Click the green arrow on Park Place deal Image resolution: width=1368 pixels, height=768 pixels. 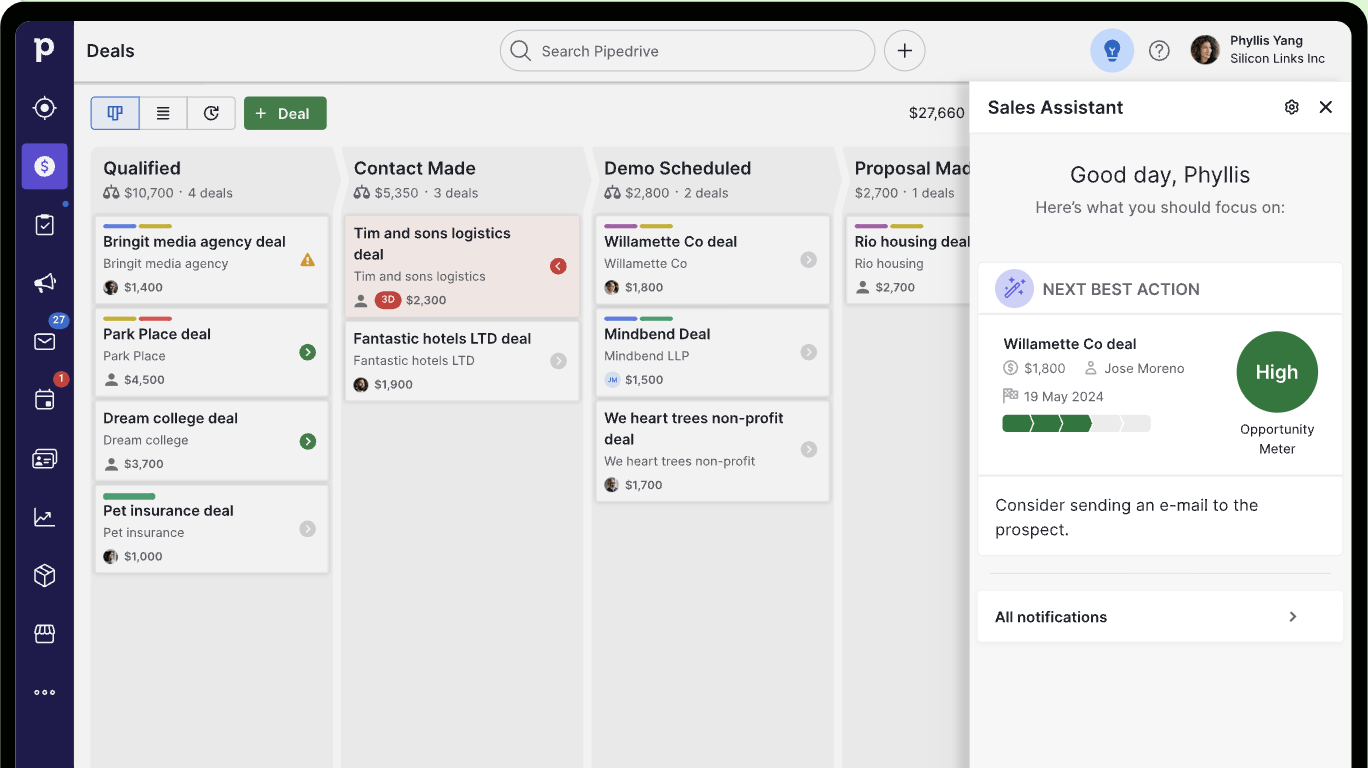(308, 352)
